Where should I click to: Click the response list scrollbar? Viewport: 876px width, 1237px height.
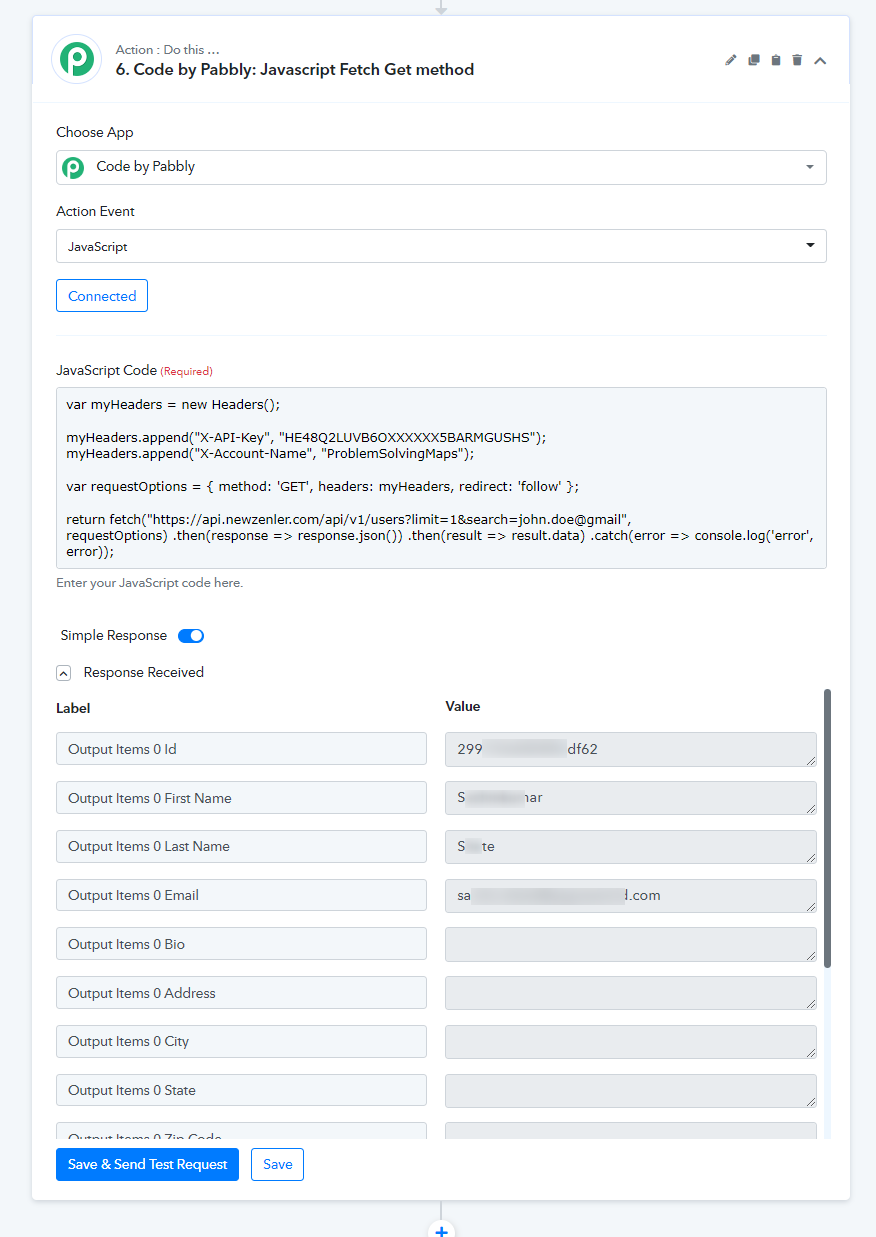click(x=827, y=828)
